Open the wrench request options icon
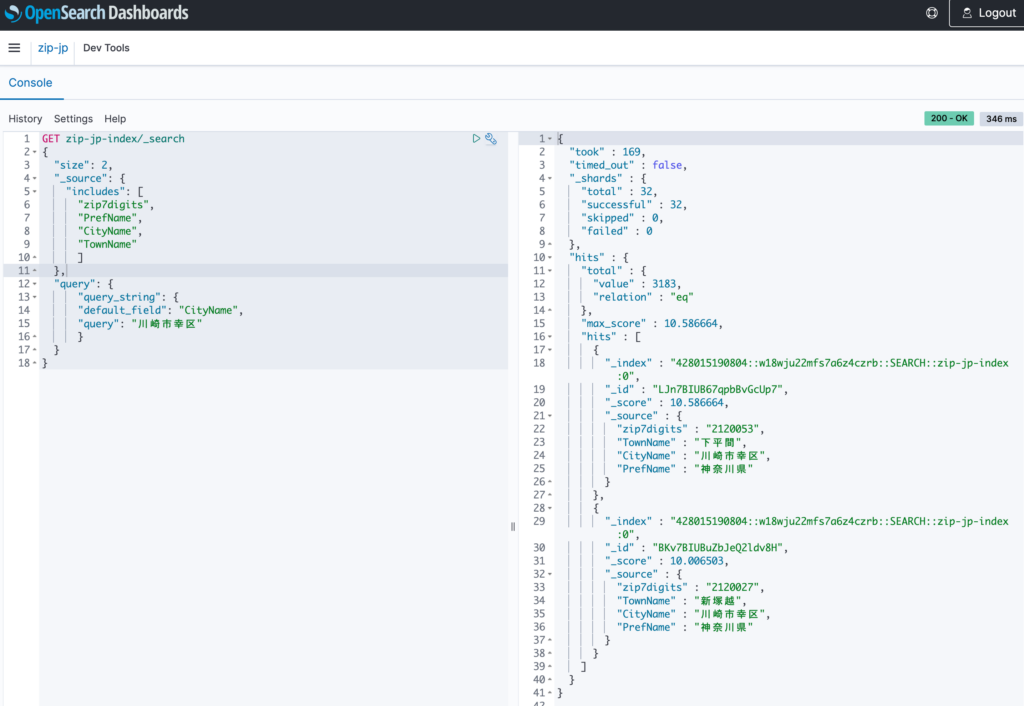This screenshot has height=706, width=1024. (491, 138)
